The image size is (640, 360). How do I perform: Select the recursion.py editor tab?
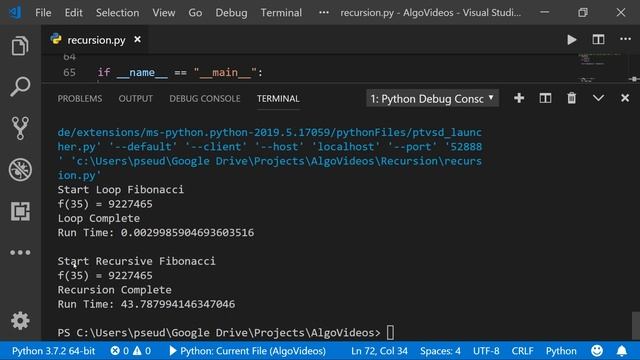(x=95, y=40)
